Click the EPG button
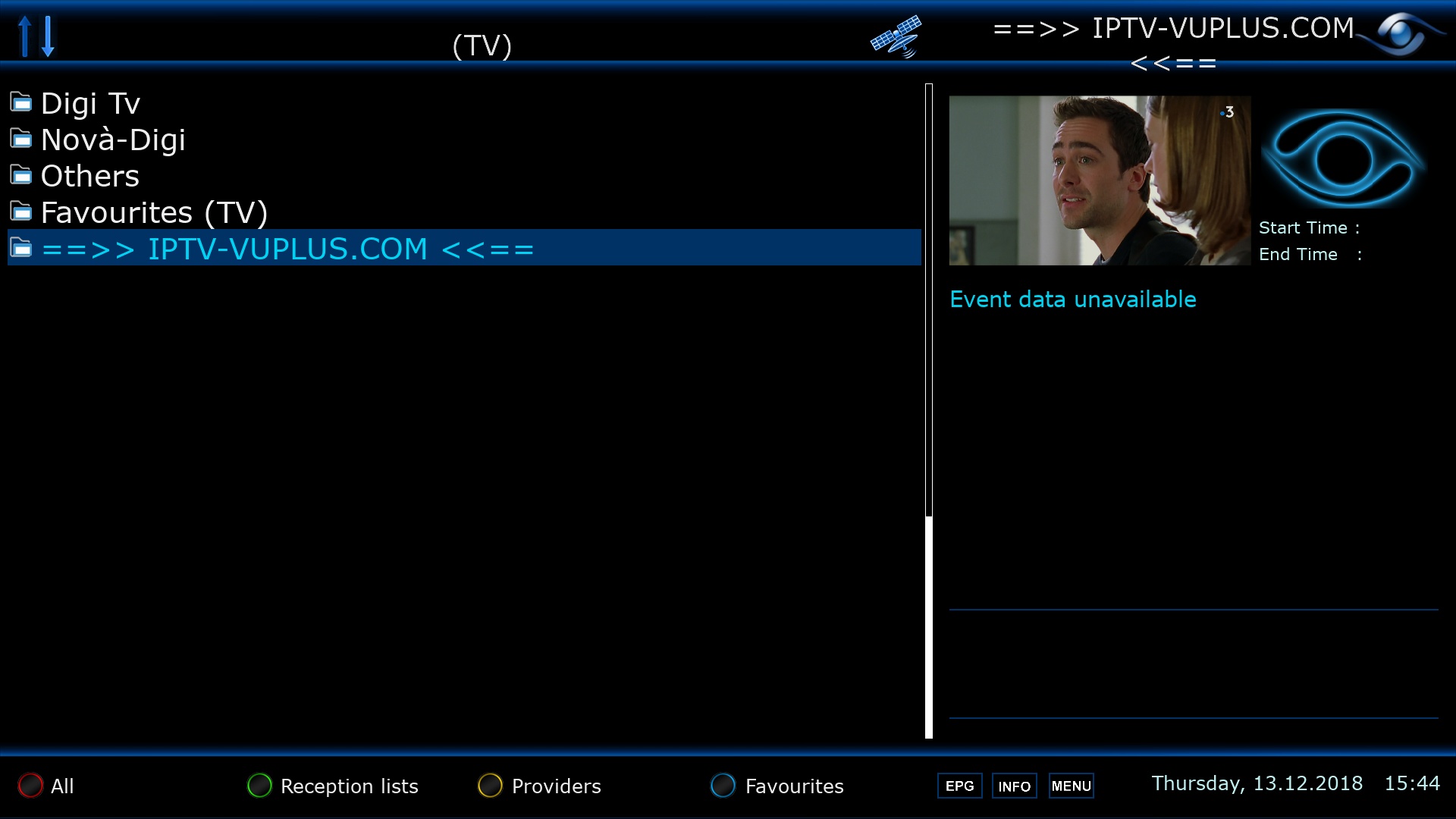Image resolution: width=1456 pixels, height=819 pixels. 960,786
